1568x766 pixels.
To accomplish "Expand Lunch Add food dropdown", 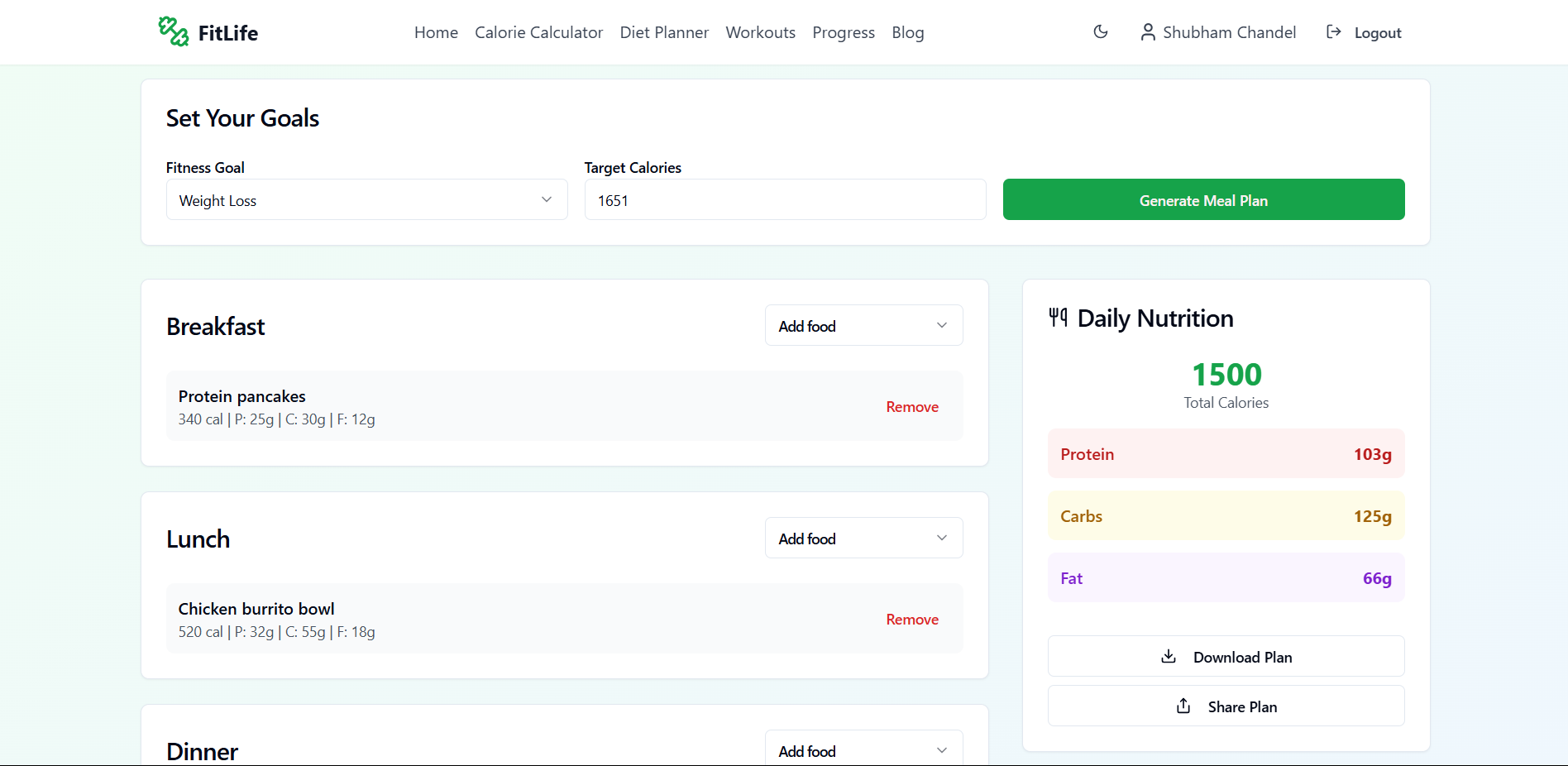I will point(863,539).
